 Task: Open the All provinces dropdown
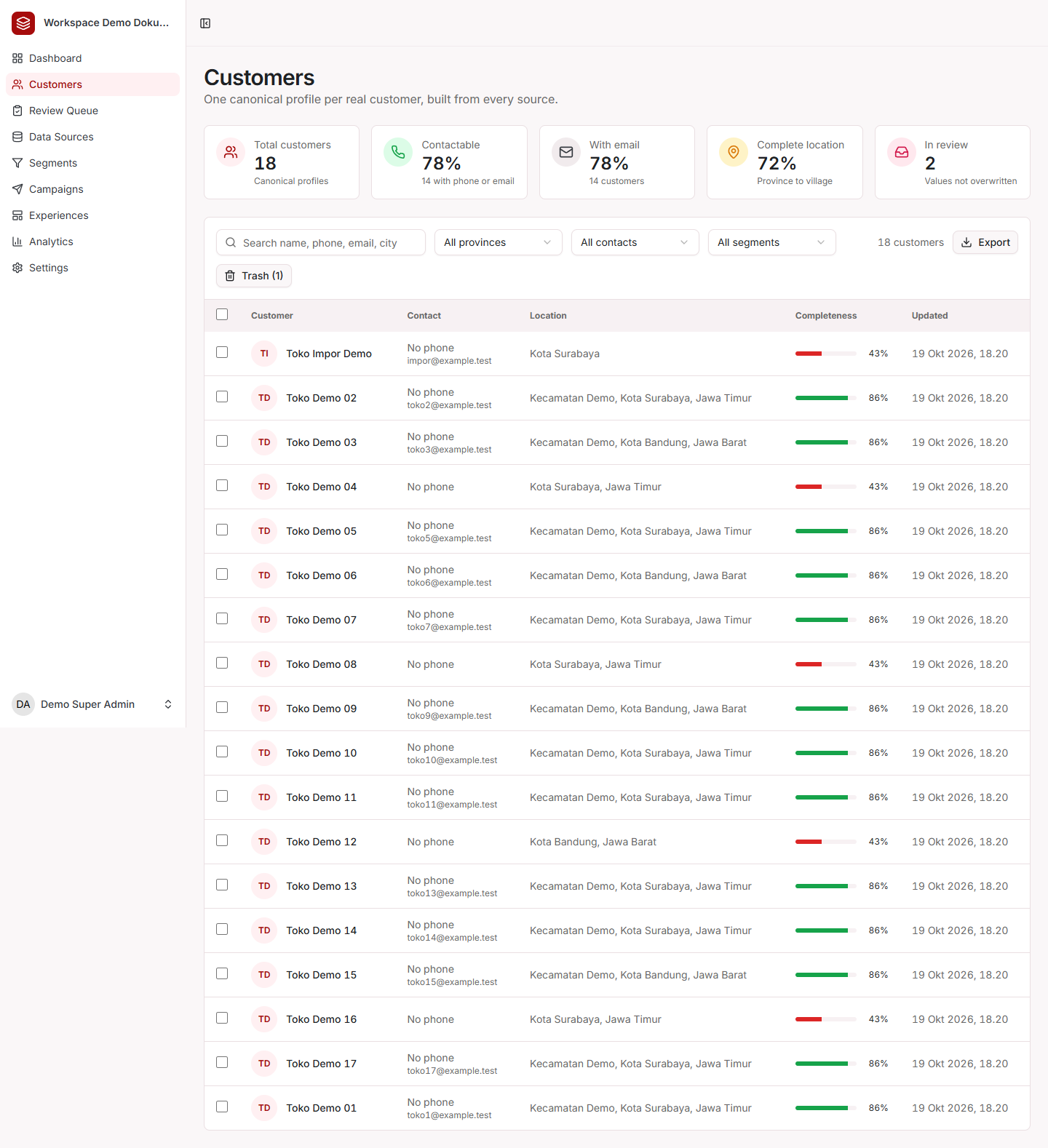(x=499, y=242)
